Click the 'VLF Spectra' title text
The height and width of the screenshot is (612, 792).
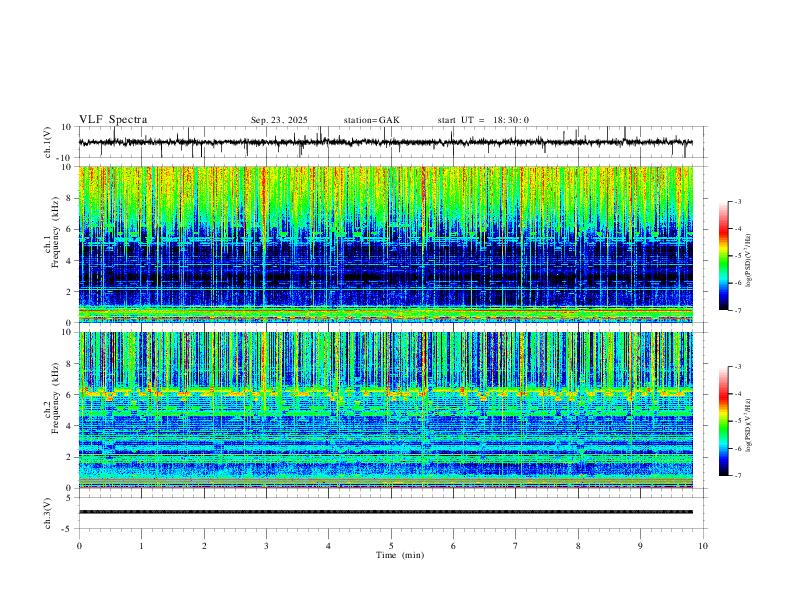tap(113, 120)
